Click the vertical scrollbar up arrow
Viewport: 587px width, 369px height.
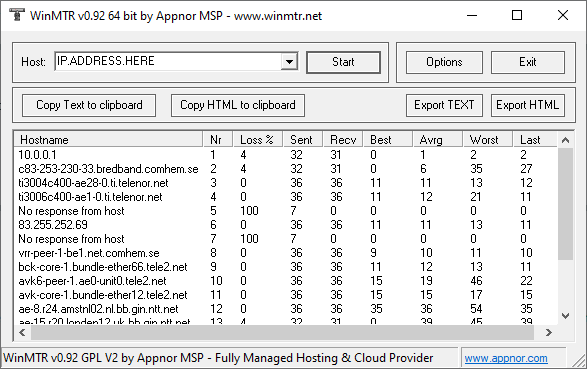pyautogui.click(x=565, y=140)
